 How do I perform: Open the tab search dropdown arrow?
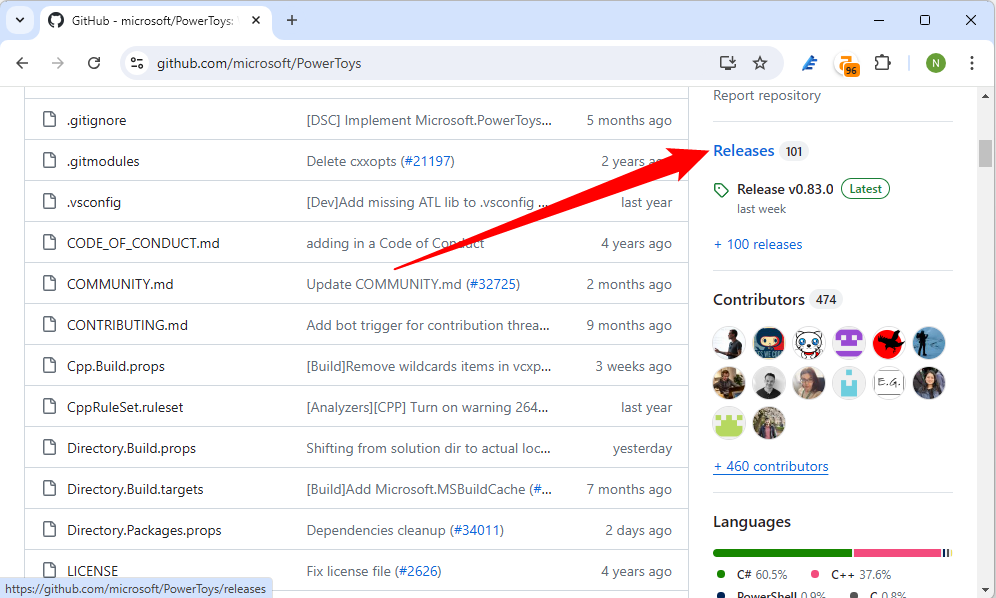pyautogui.click(x=20, y=20)
